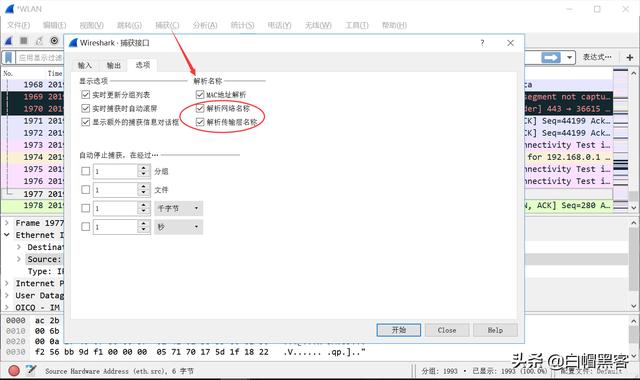Image resolution: width=640 pixels, height=380 pixels.
Task: Click the 千字节 value input field
Action: [116, 208]
